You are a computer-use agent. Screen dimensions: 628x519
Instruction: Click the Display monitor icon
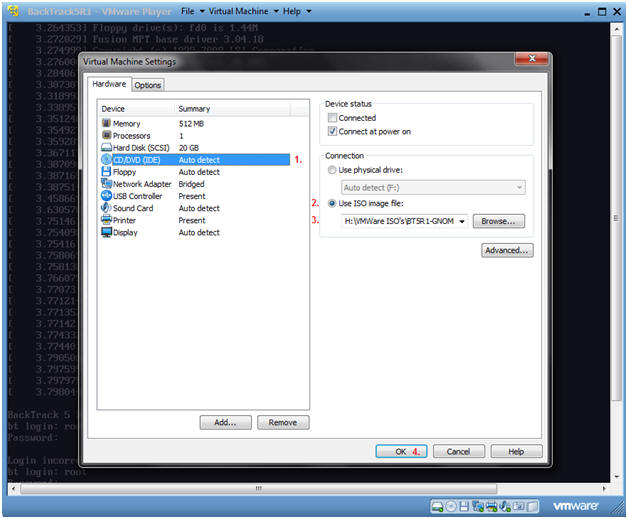106,232
